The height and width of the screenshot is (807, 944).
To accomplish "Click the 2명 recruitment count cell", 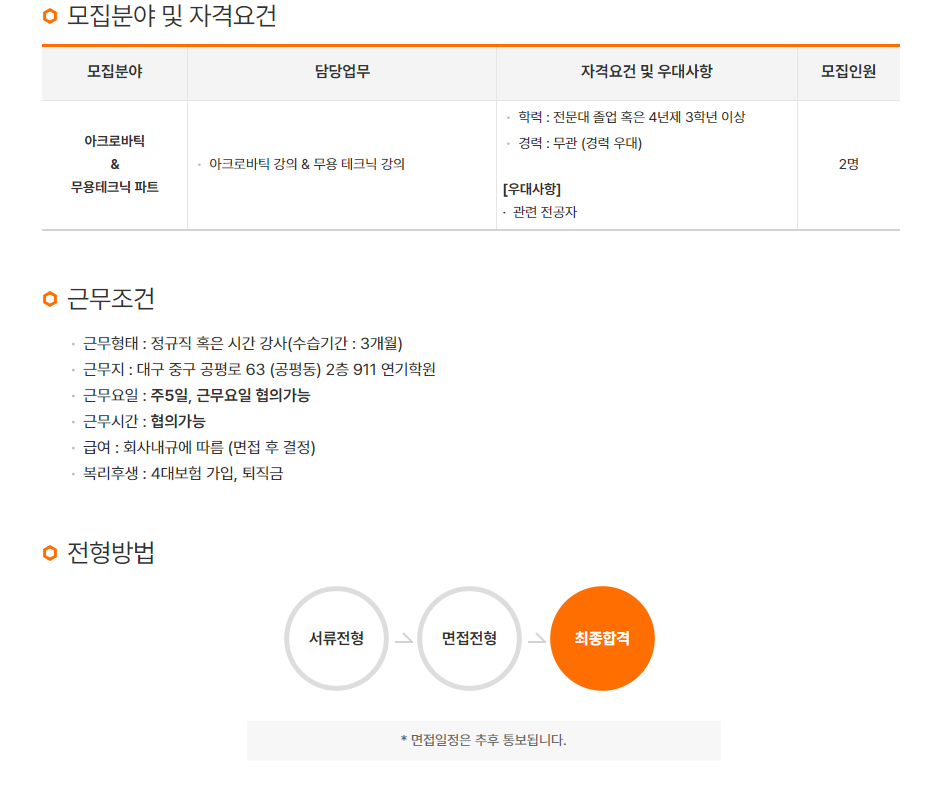I will click(x=848, y=164).
